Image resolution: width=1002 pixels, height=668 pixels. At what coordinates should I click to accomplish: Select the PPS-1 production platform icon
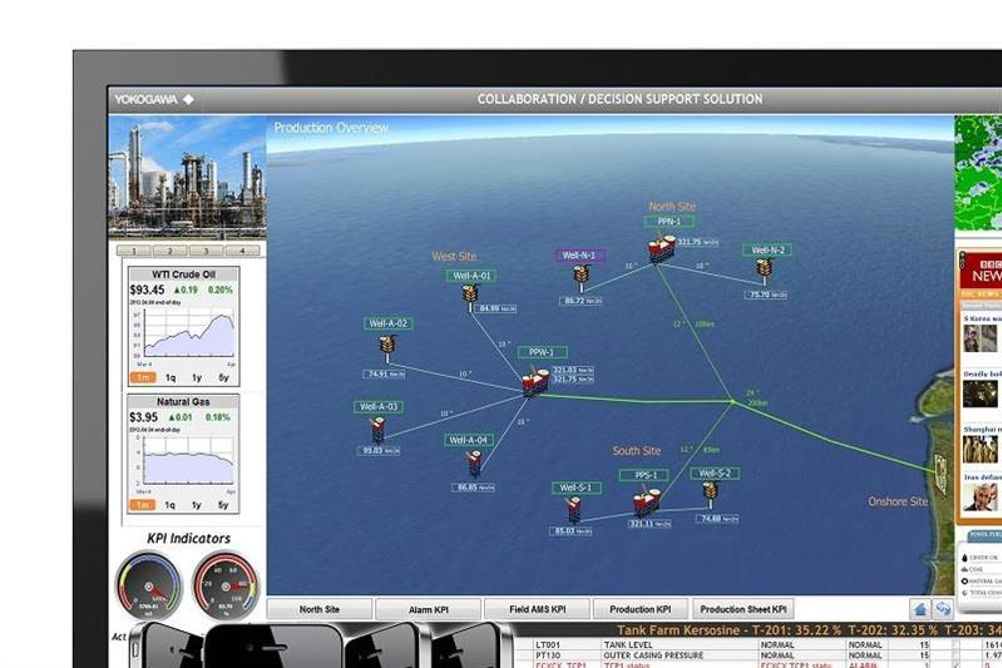(646, 501)
